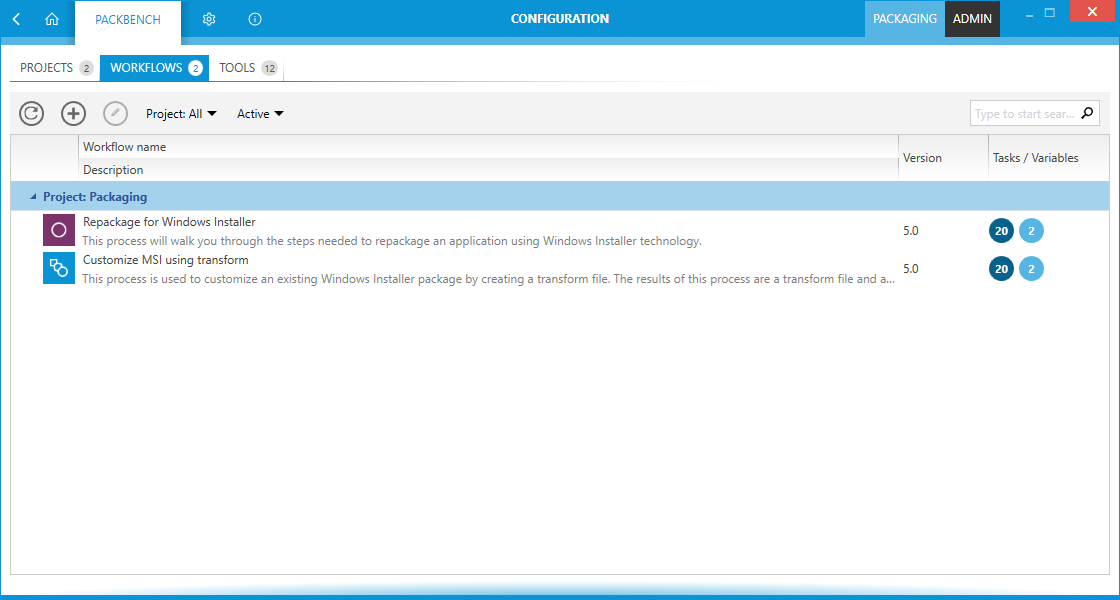Screen dimensions: 1120x600
Task: Click the 2 variables badge for Customize MSI
Action: [x=1031, y=268]
